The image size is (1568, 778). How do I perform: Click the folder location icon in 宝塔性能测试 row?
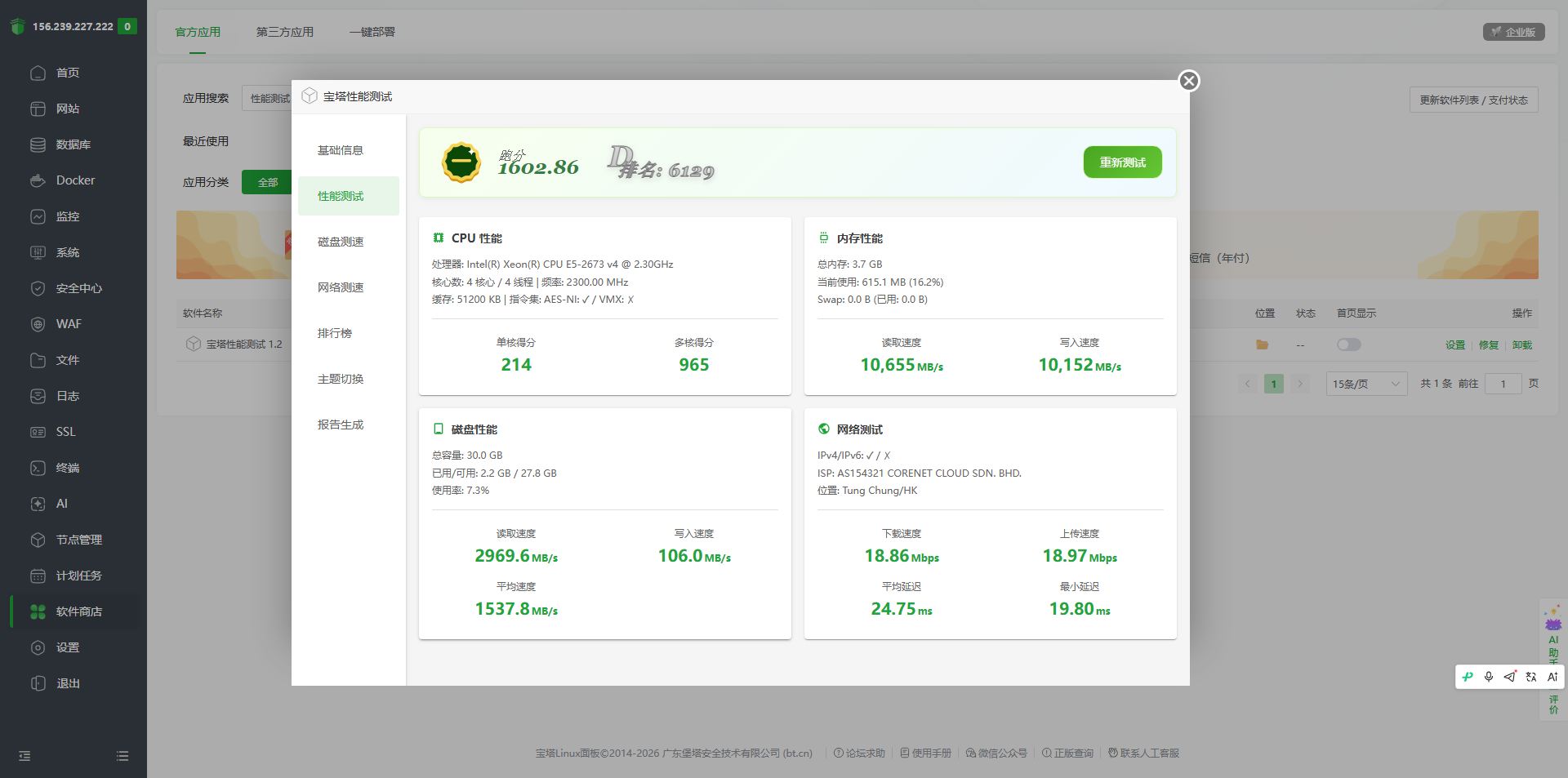1262,345
